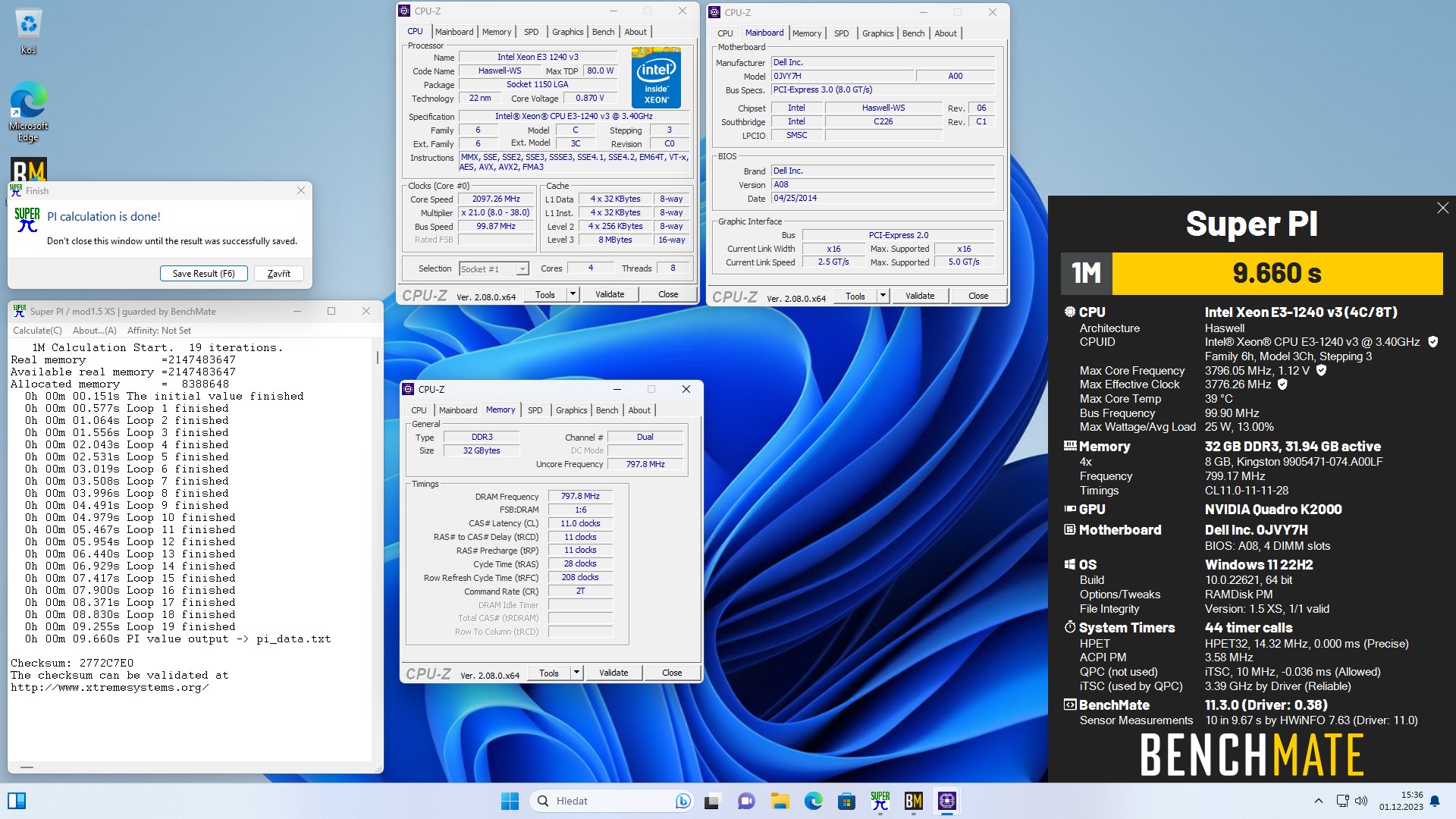The width and height of the screenshot is (1456, 819).
Task: Click the 9.660 s result banner
Action: coord(1276,273)
